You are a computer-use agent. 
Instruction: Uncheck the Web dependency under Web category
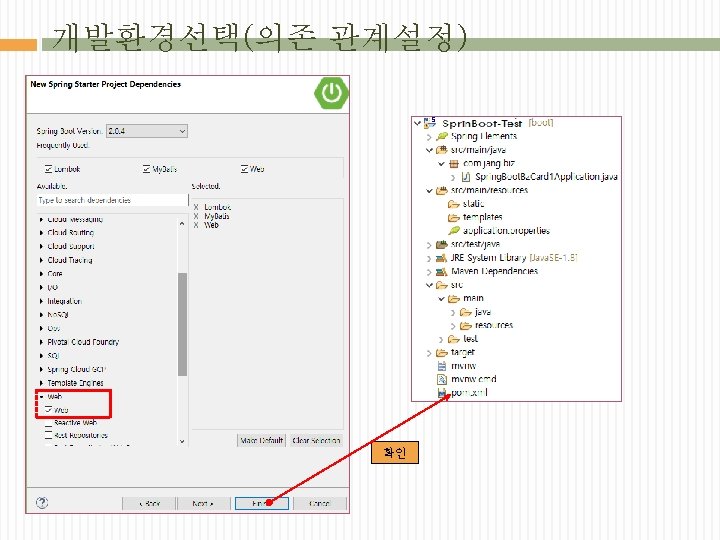coord(48,409)
